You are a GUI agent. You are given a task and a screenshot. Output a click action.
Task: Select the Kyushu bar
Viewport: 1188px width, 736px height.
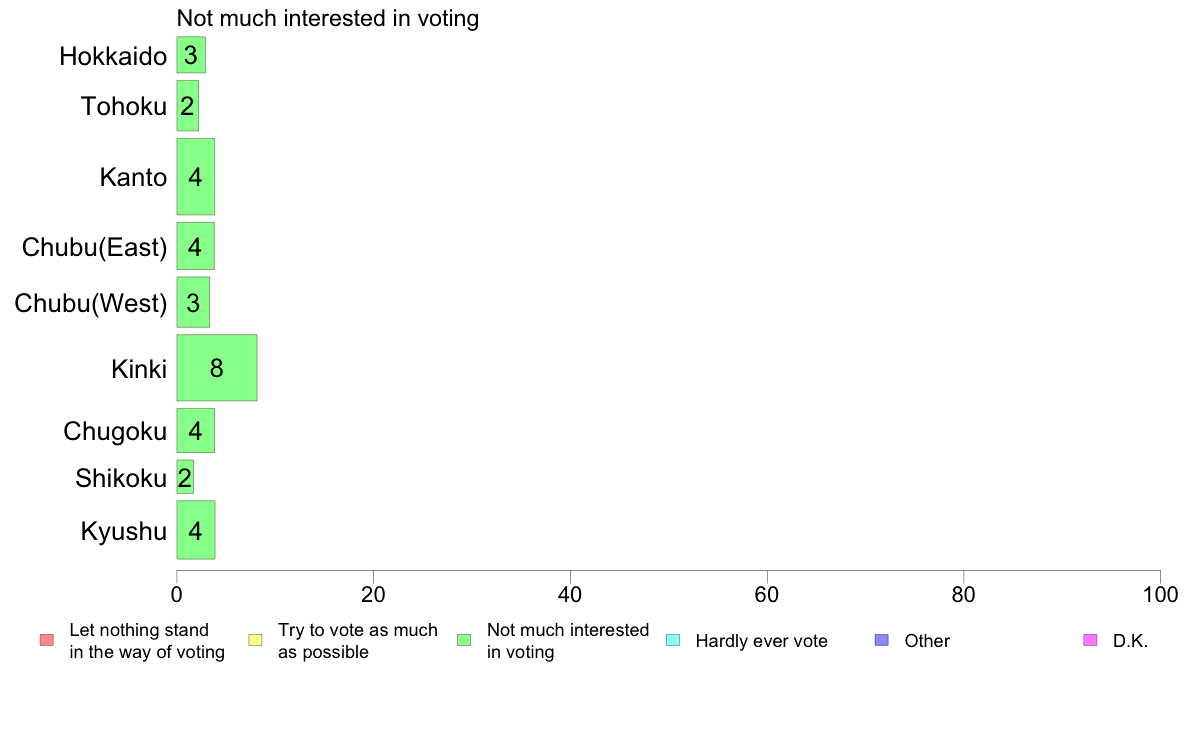pyautogui.click(x=195, y=530)
